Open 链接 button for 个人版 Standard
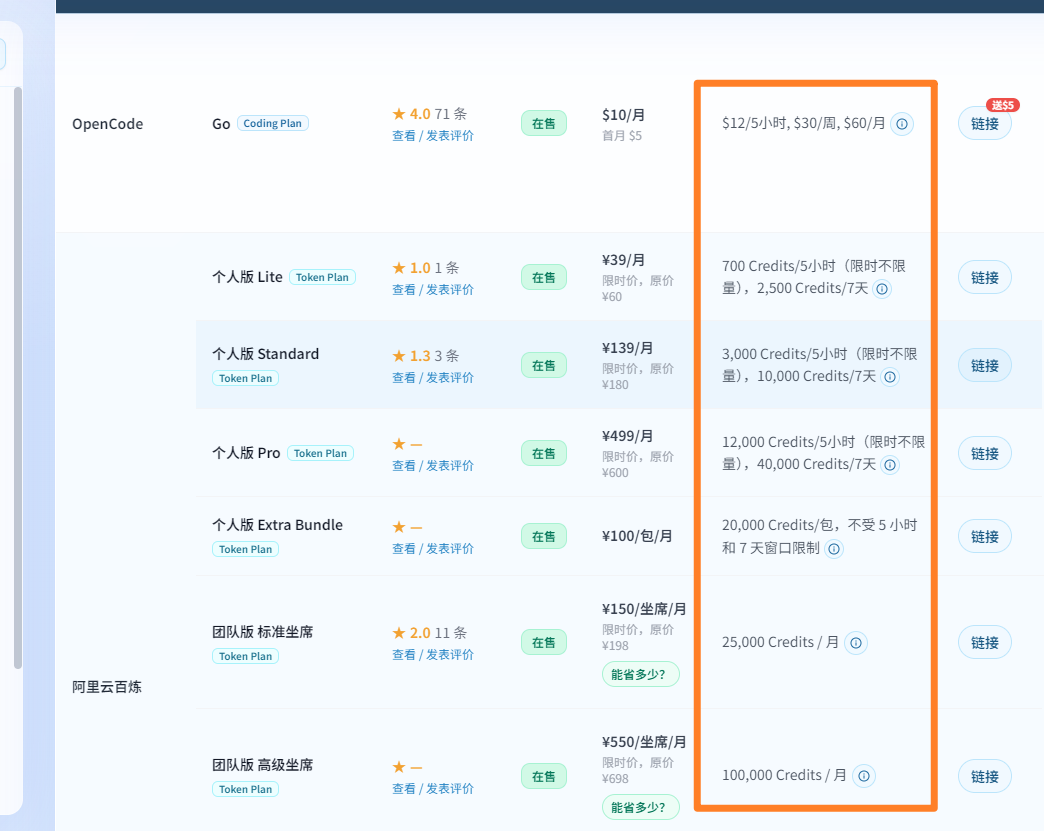 (x=985, y=366)
